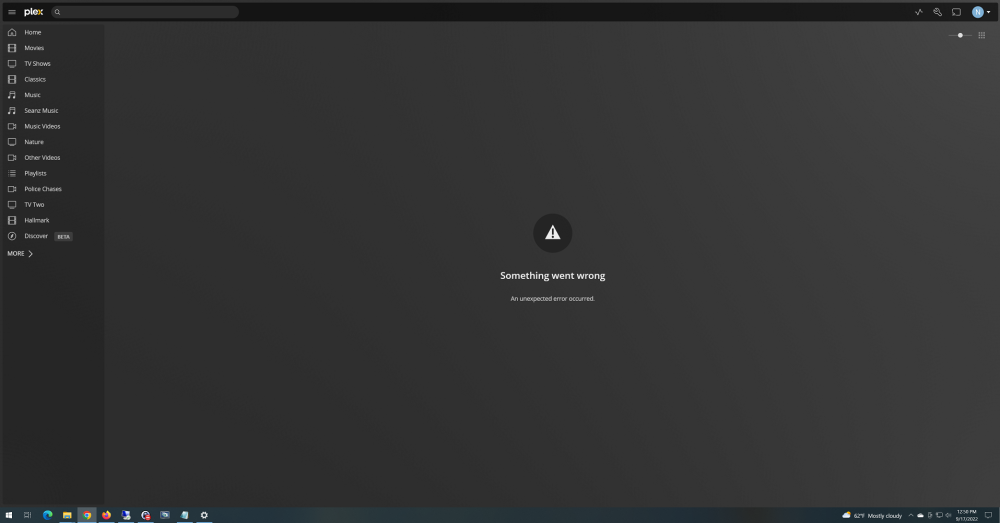
Task: Click the Plex logo
Action: tap(34, 12)
